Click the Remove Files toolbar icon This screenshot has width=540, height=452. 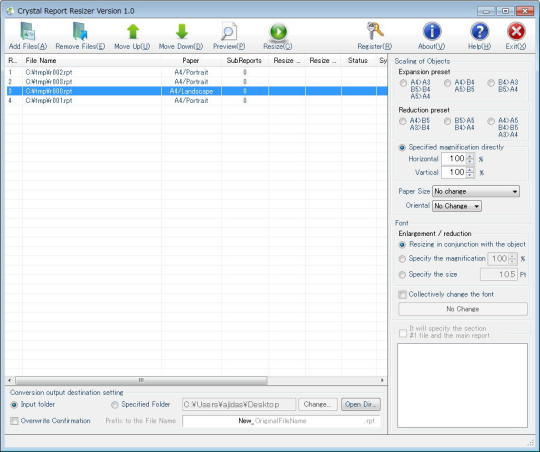pos(80,32)
